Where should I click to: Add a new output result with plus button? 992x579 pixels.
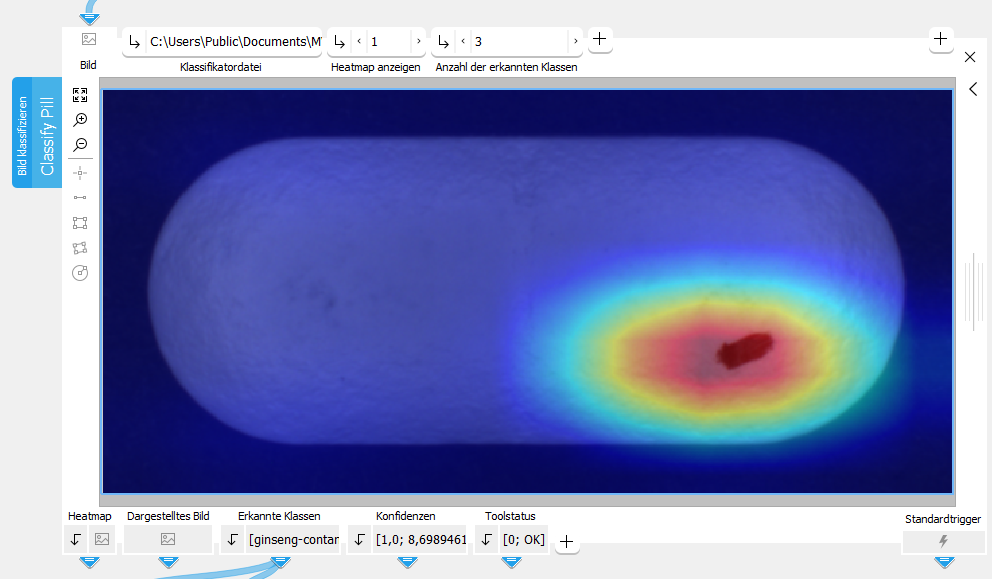click(566, 541)
